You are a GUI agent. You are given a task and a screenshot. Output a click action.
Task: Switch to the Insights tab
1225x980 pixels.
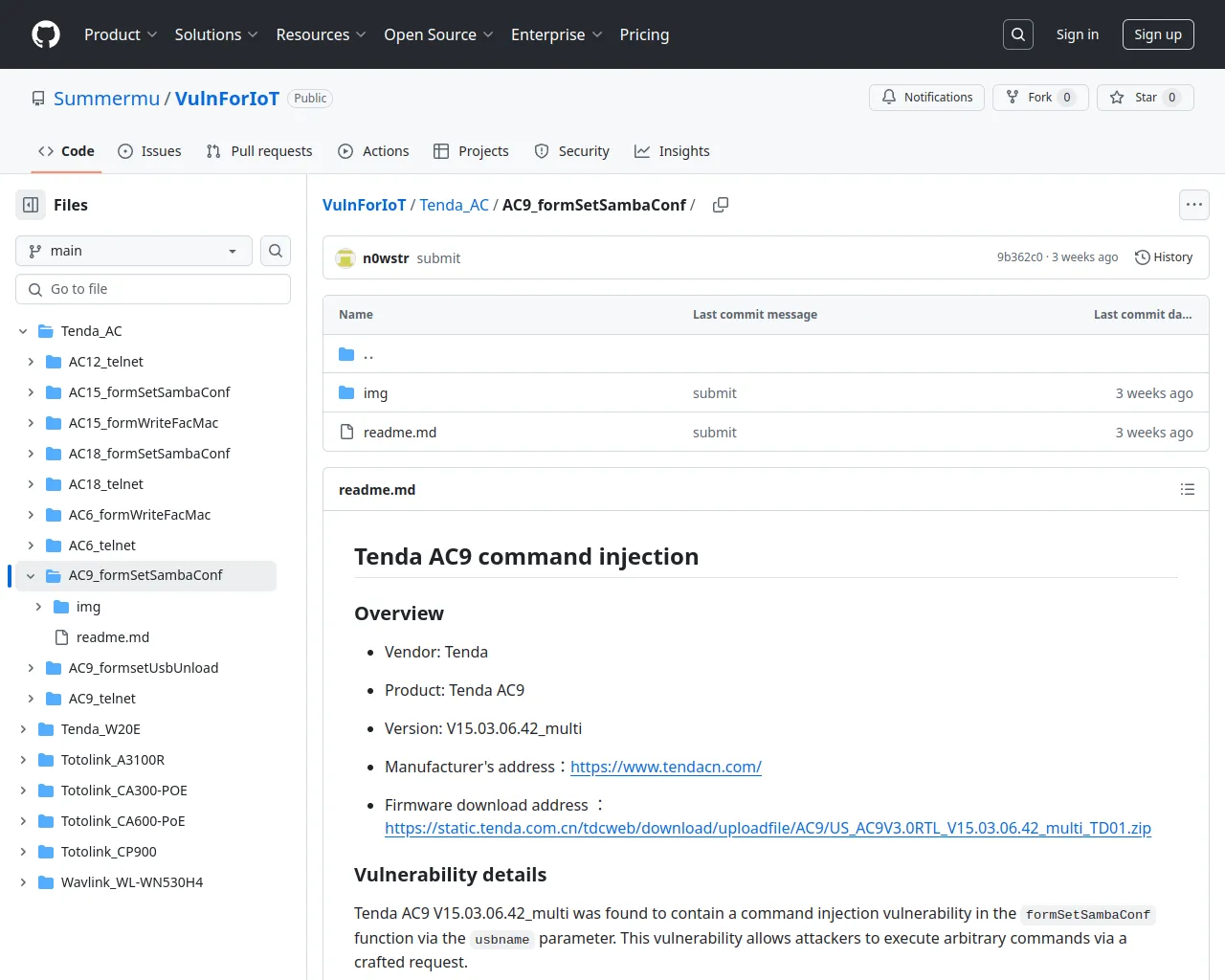672,151
